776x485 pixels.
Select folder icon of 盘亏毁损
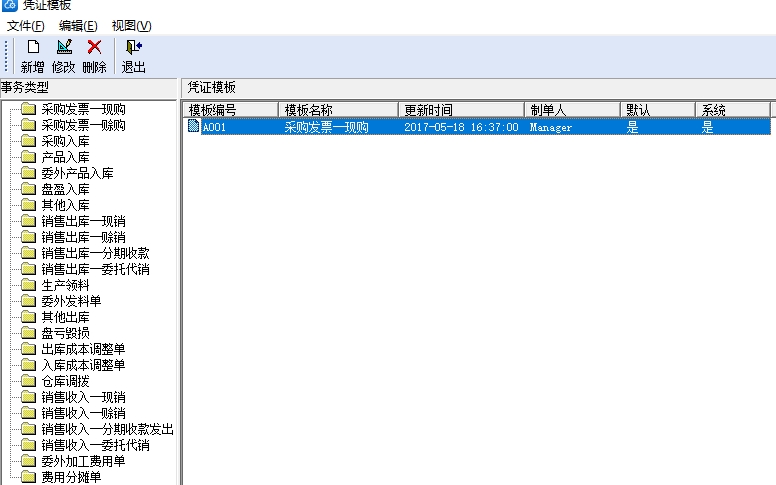coord(29,333)
